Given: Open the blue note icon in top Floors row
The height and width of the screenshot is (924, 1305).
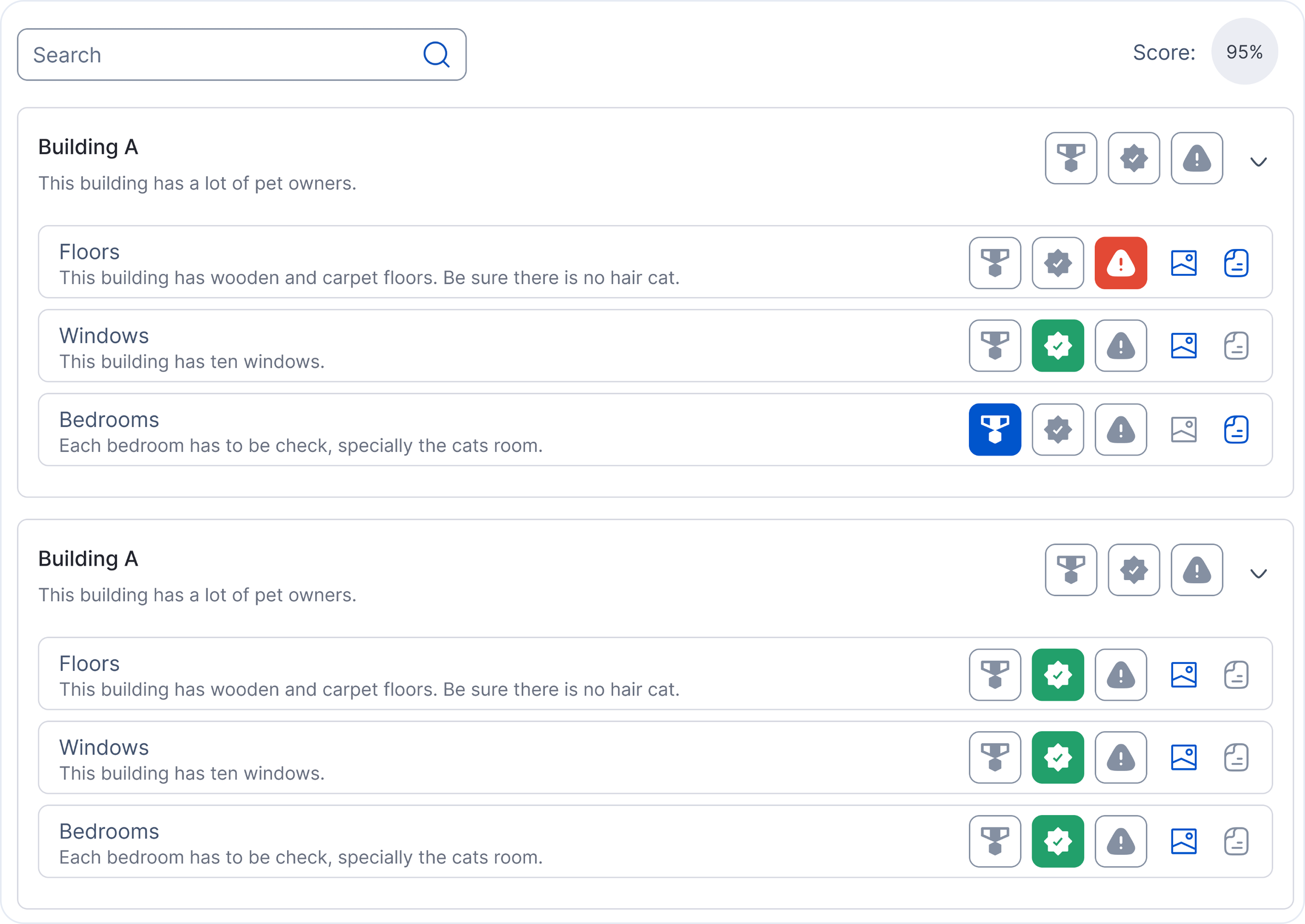Looking at the screenshot, I should pos(1236,263).
